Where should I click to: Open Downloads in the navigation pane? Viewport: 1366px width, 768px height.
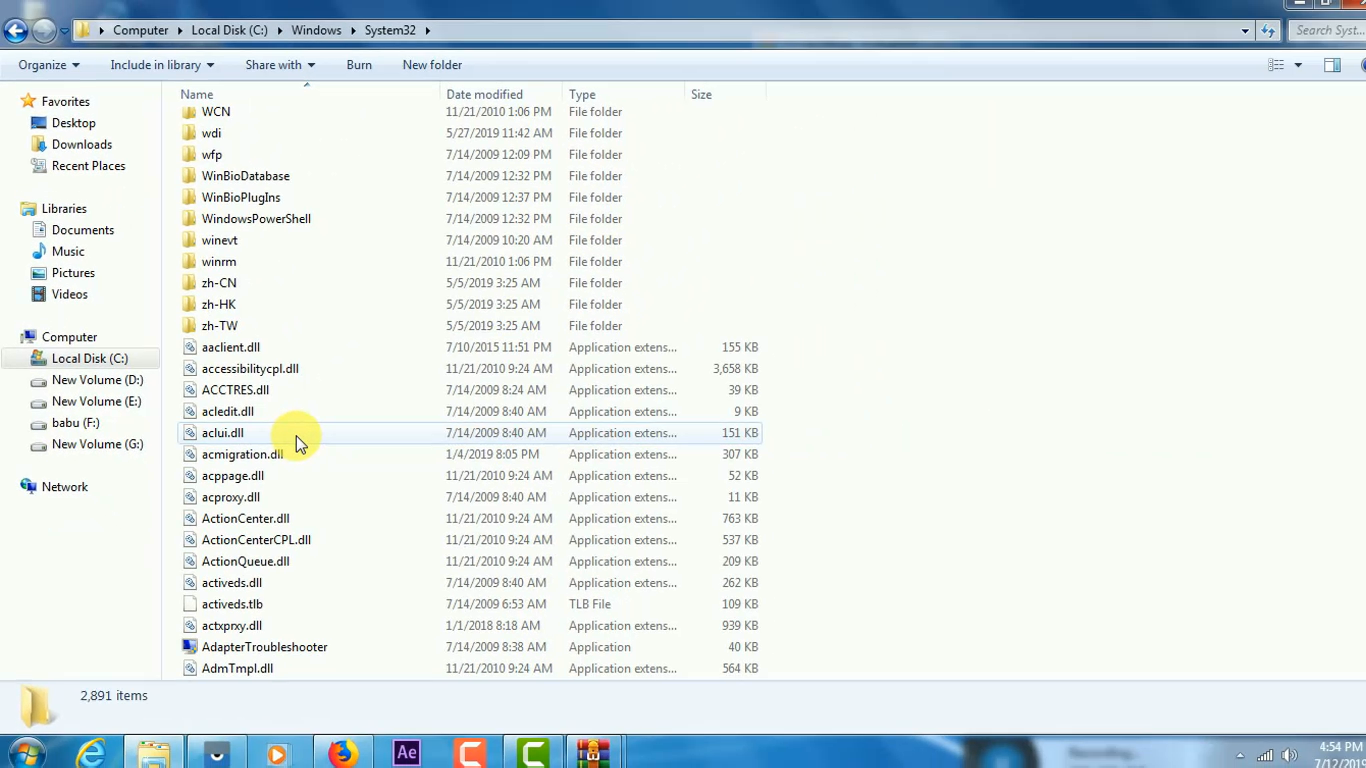(81, 144)
